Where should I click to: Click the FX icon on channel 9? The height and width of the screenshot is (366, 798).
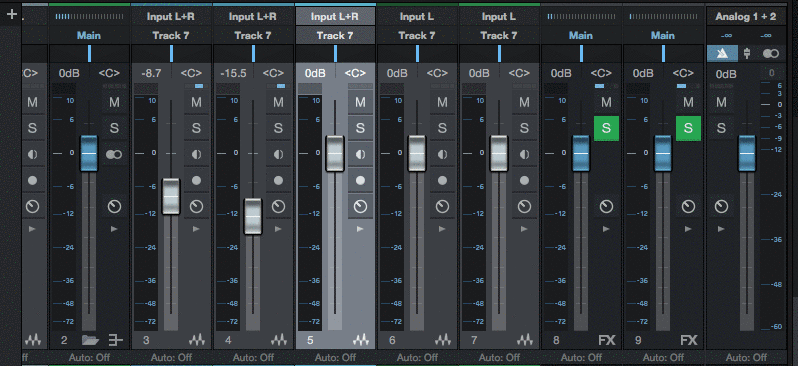point(689,340)
